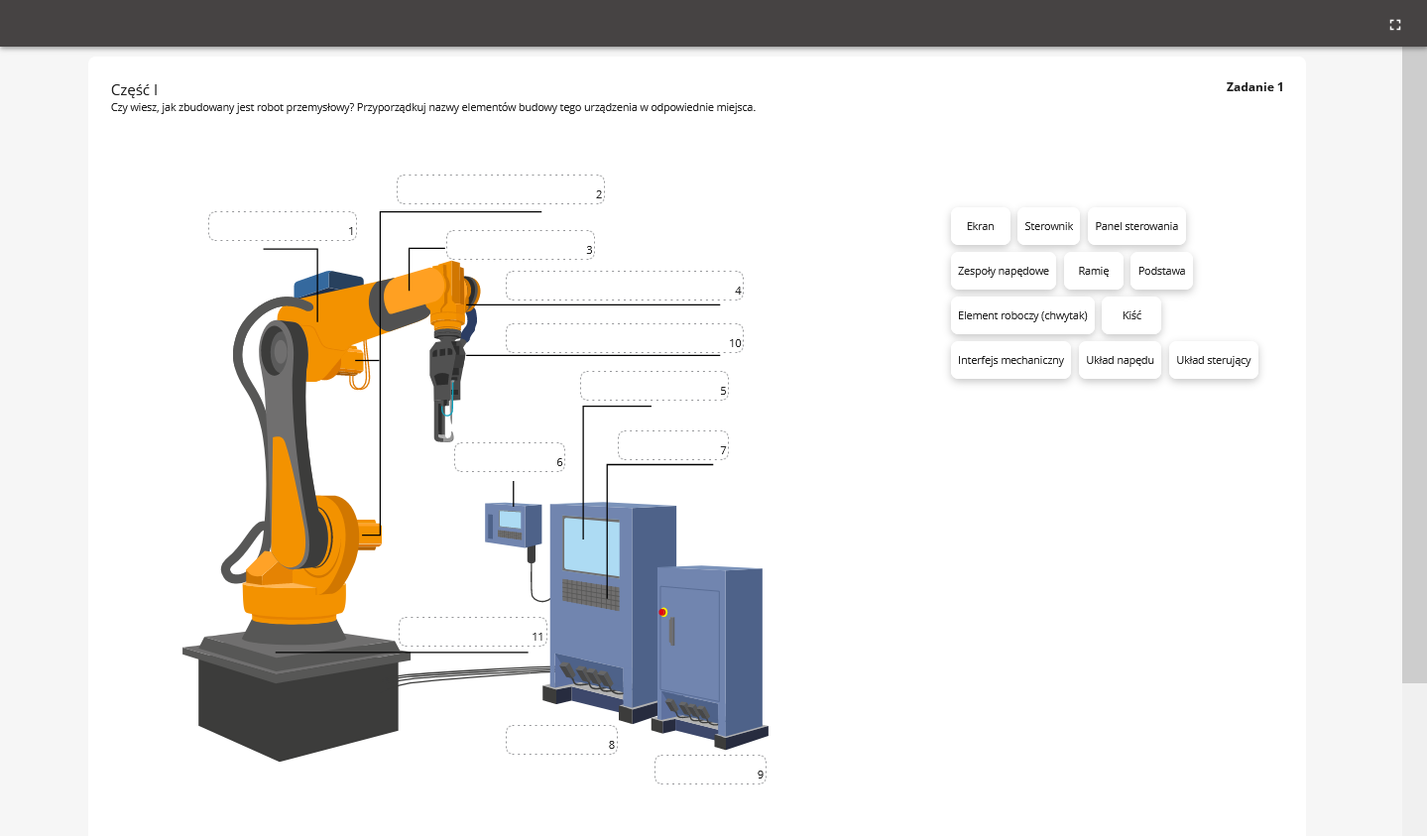Select the drop slot numbered 10
This screenshot has height=840, width=1427.
(624, 338)
